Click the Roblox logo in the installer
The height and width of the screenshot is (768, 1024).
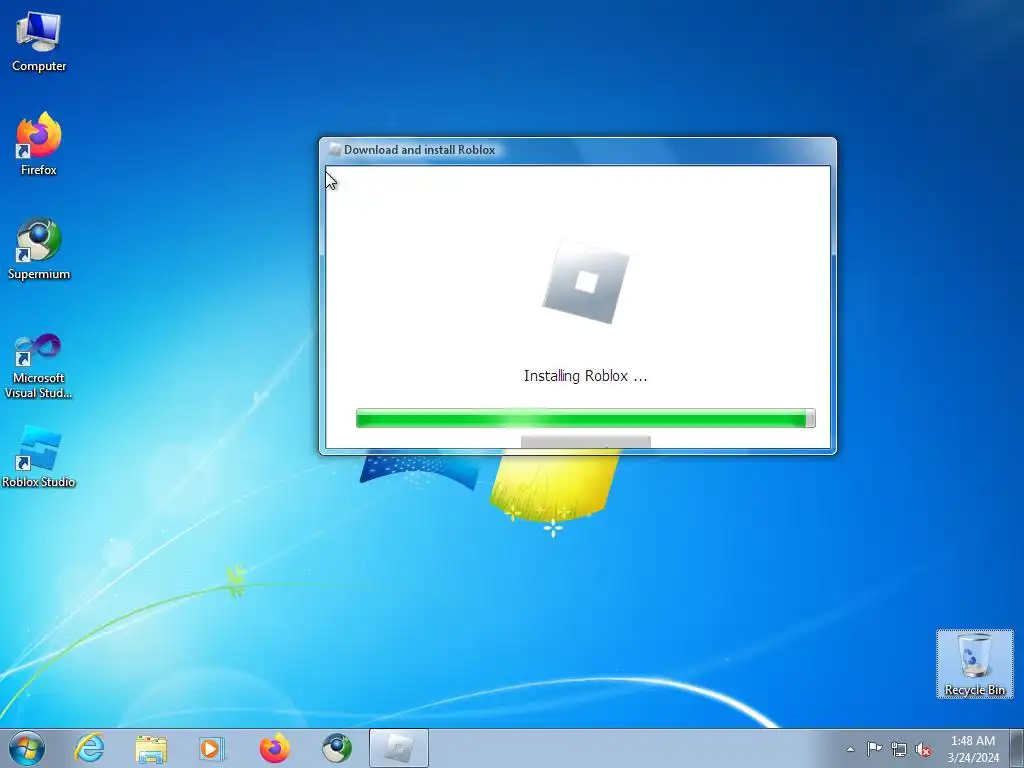[x=586, y=281]
